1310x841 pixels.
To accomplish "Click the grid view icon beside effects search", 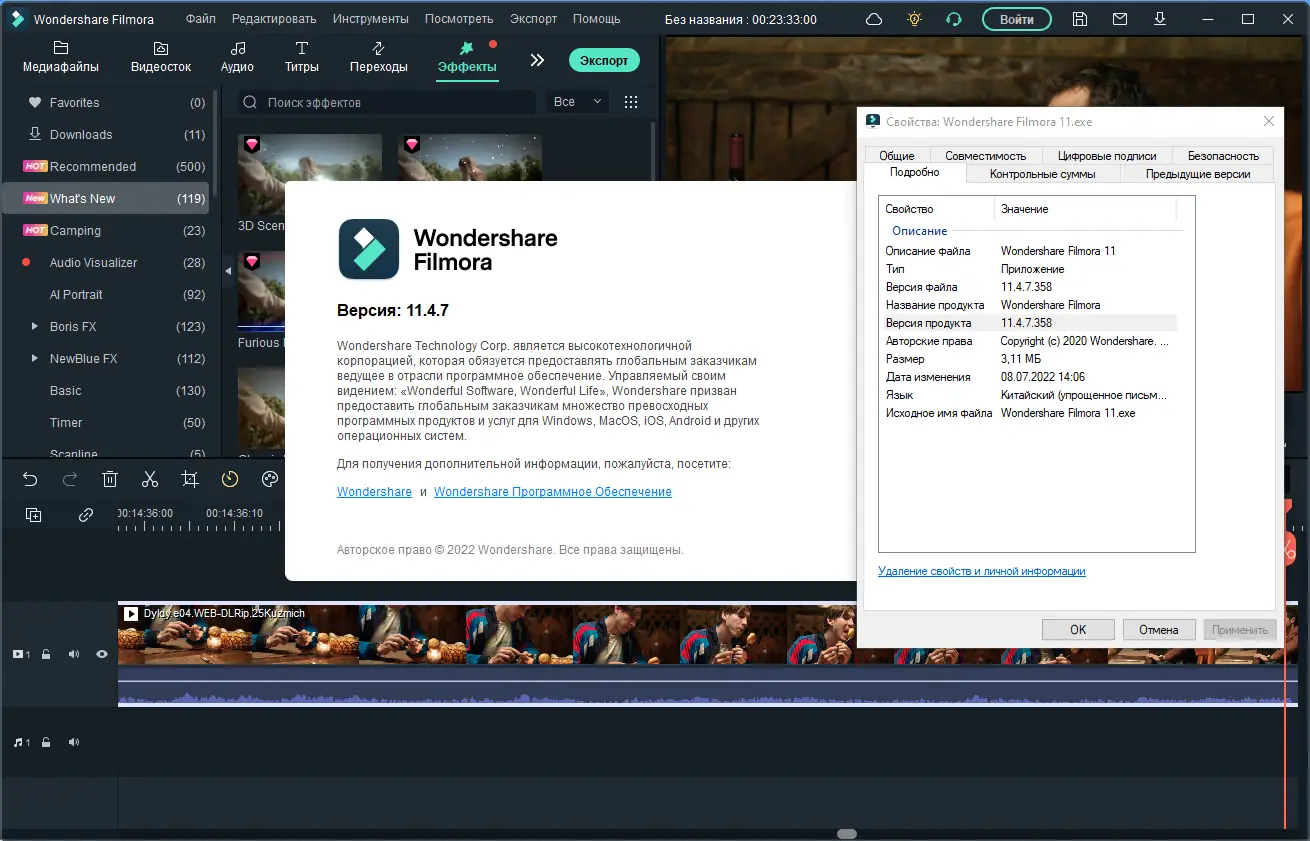I will tap(631, 101).
